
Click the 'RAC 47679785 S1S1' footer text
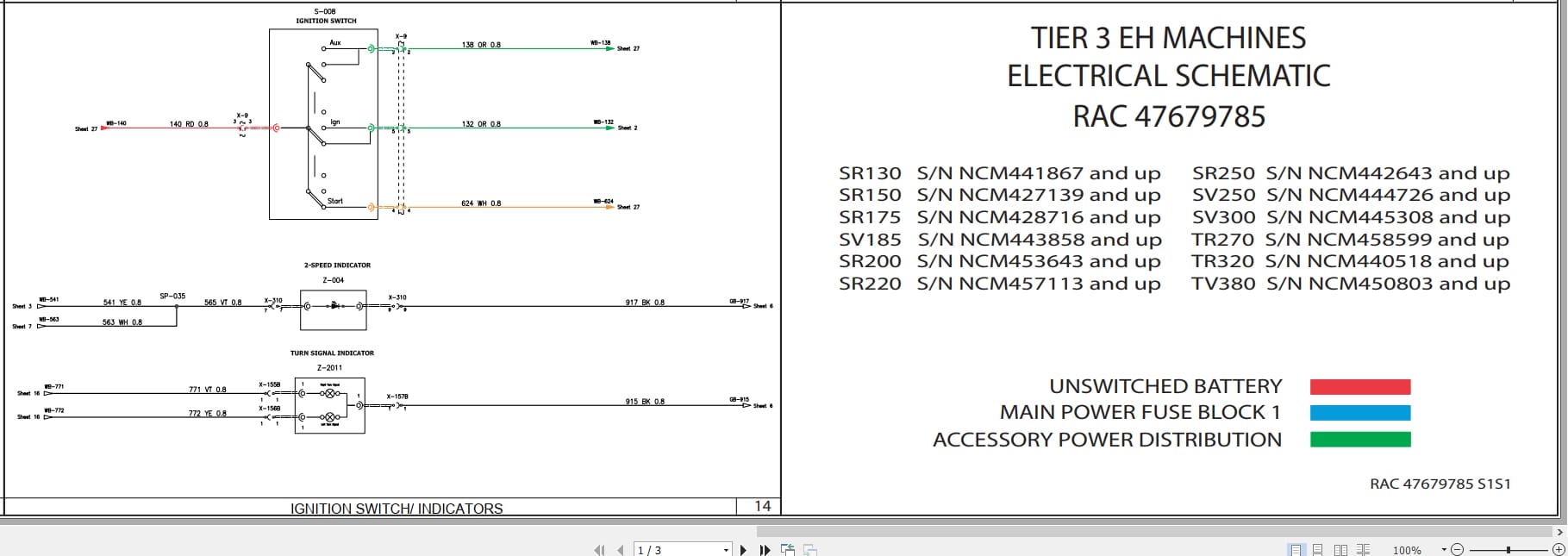(1440, 484)
